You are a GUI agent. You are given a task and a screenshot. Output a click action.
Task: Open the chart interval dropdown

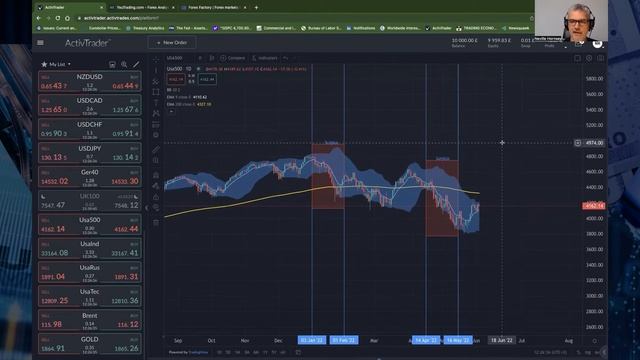pos(200,58)
